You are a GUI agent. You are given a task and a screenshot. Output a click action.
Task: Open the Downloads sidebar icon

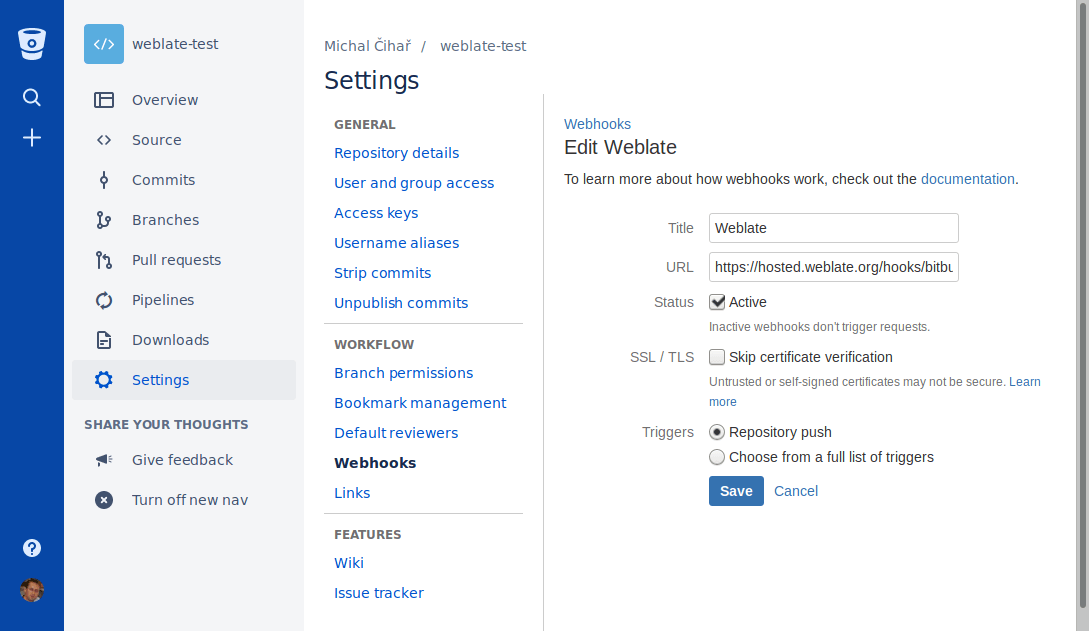pos(103,339)
